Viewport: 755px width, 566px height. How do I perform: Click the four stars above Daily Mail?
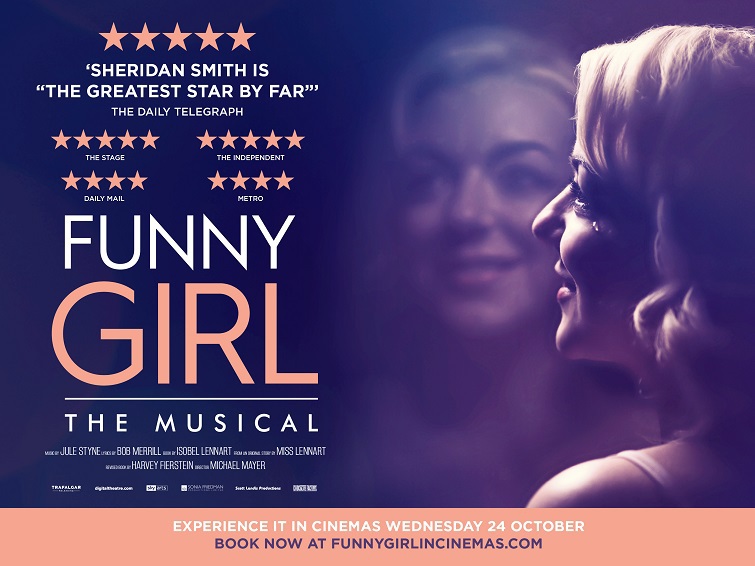[x=104, y=180]
